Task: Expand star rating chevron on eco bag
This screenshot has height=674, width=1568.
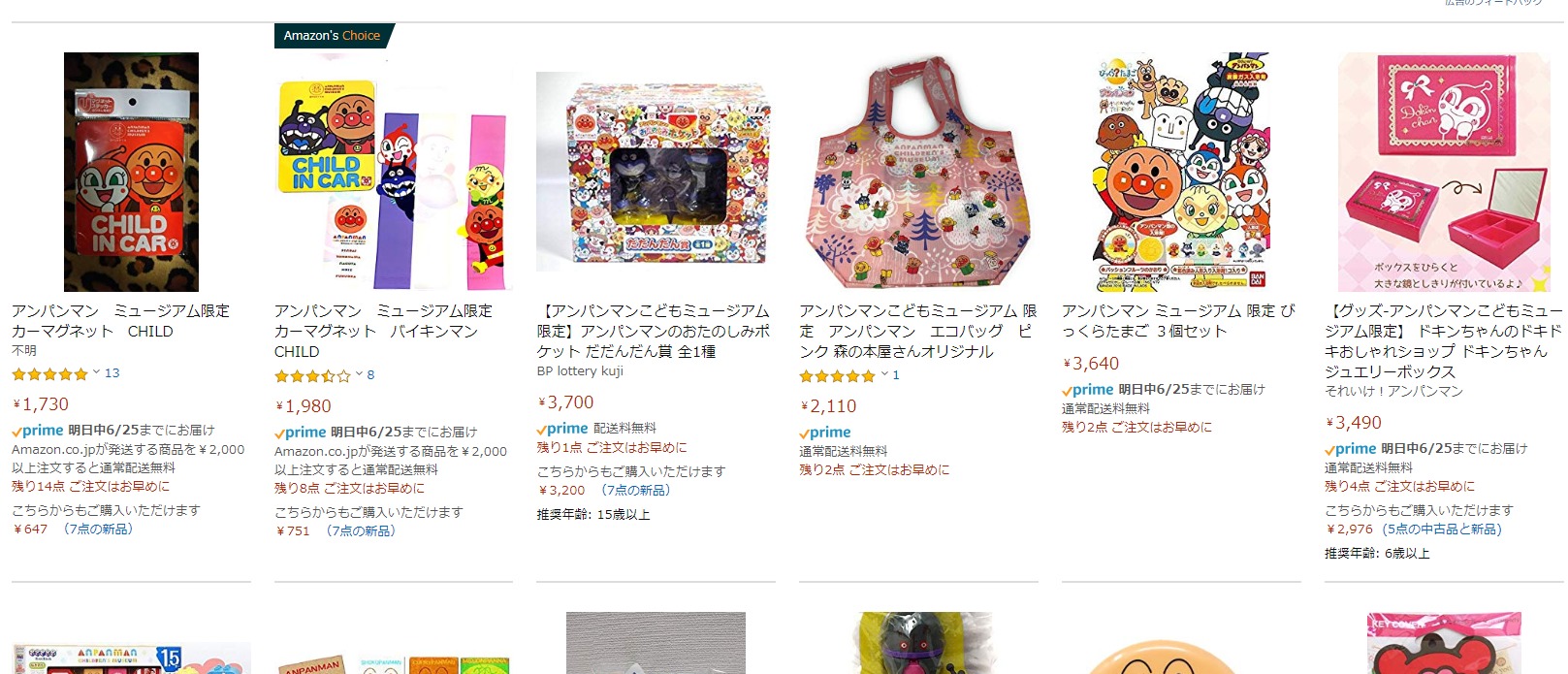Action: [x=884, y=375]
